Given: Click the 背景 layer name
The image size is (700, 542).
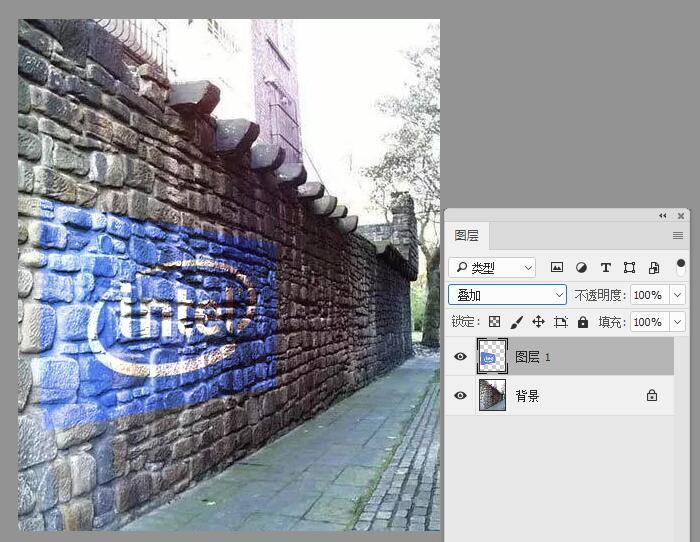Looking at the screenshot, I should (527, 396).
